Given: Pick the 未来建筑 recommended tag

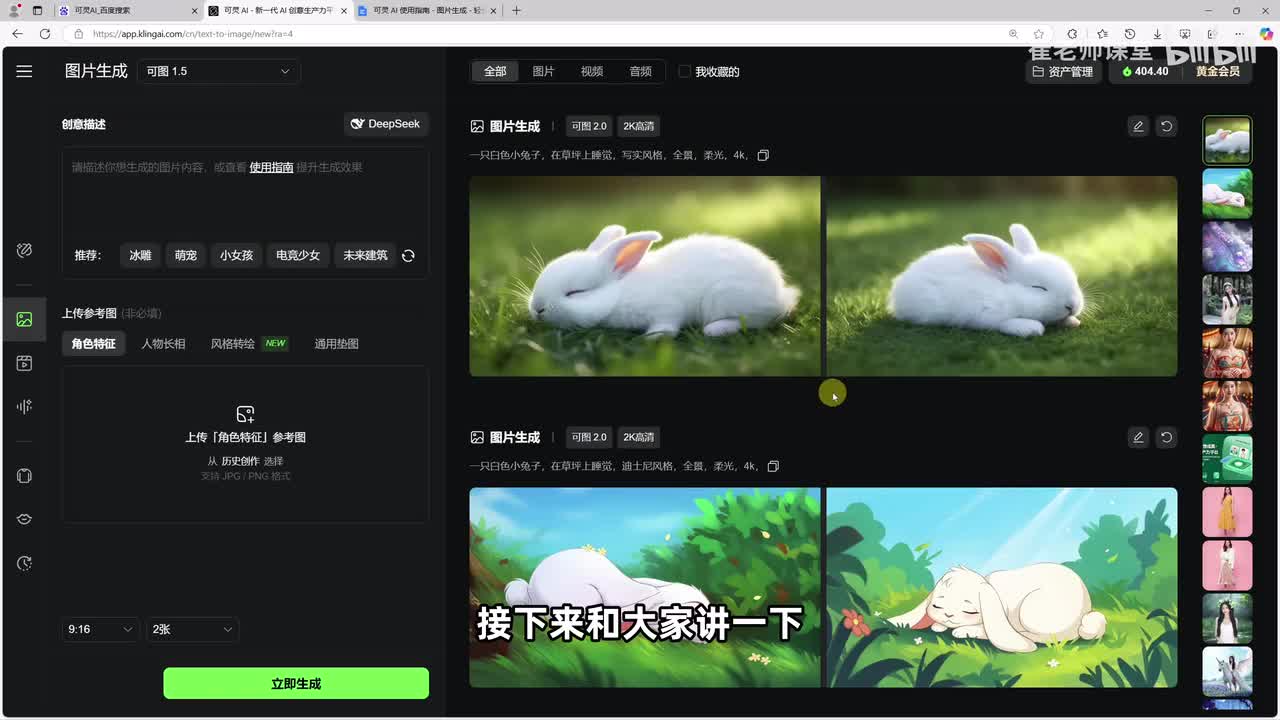Looking at the screenshot, I should pos(365,255).
